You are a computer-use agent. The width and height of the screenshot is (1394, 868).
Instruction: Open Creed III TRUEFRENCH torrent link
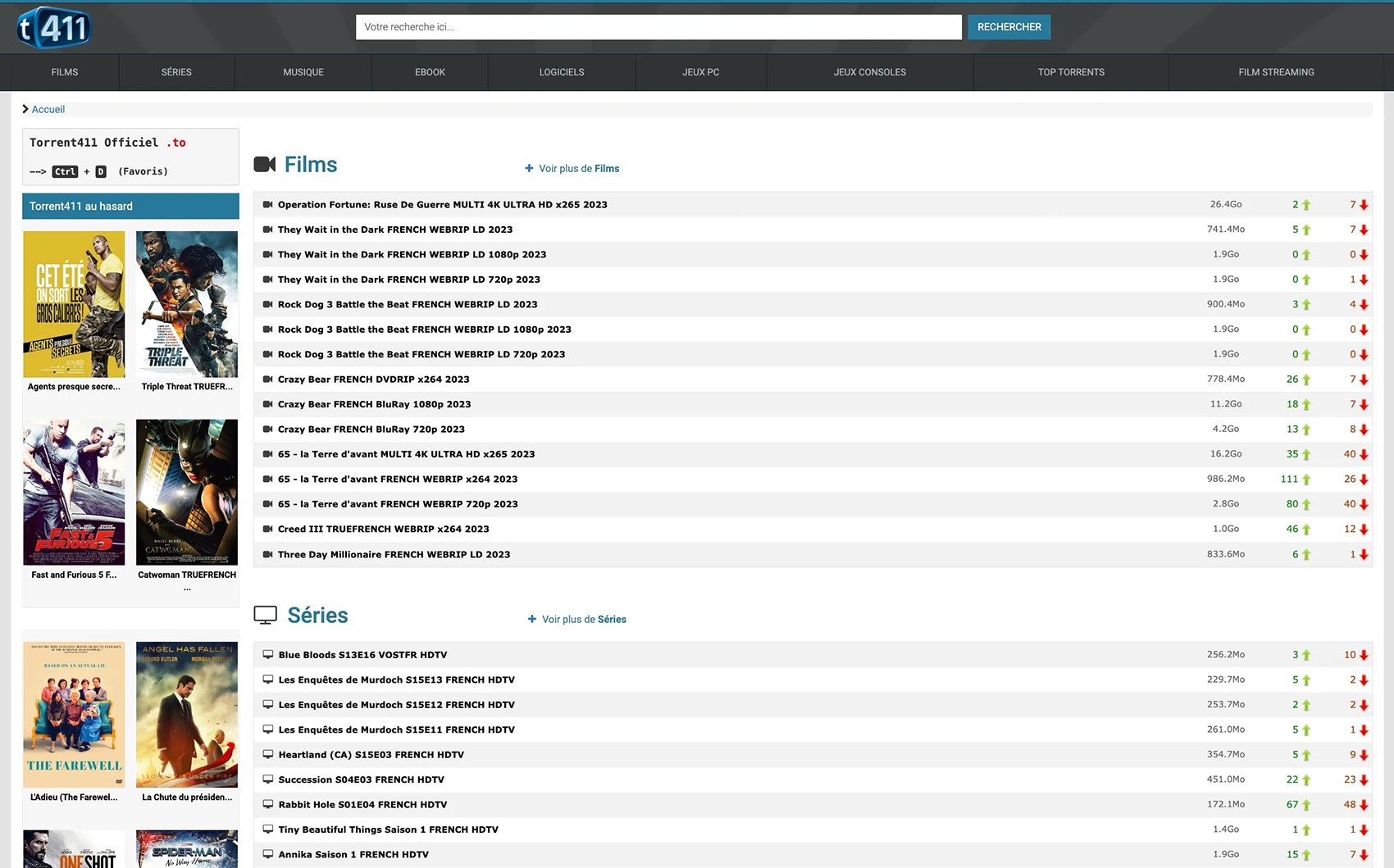(x=384, y=529)
